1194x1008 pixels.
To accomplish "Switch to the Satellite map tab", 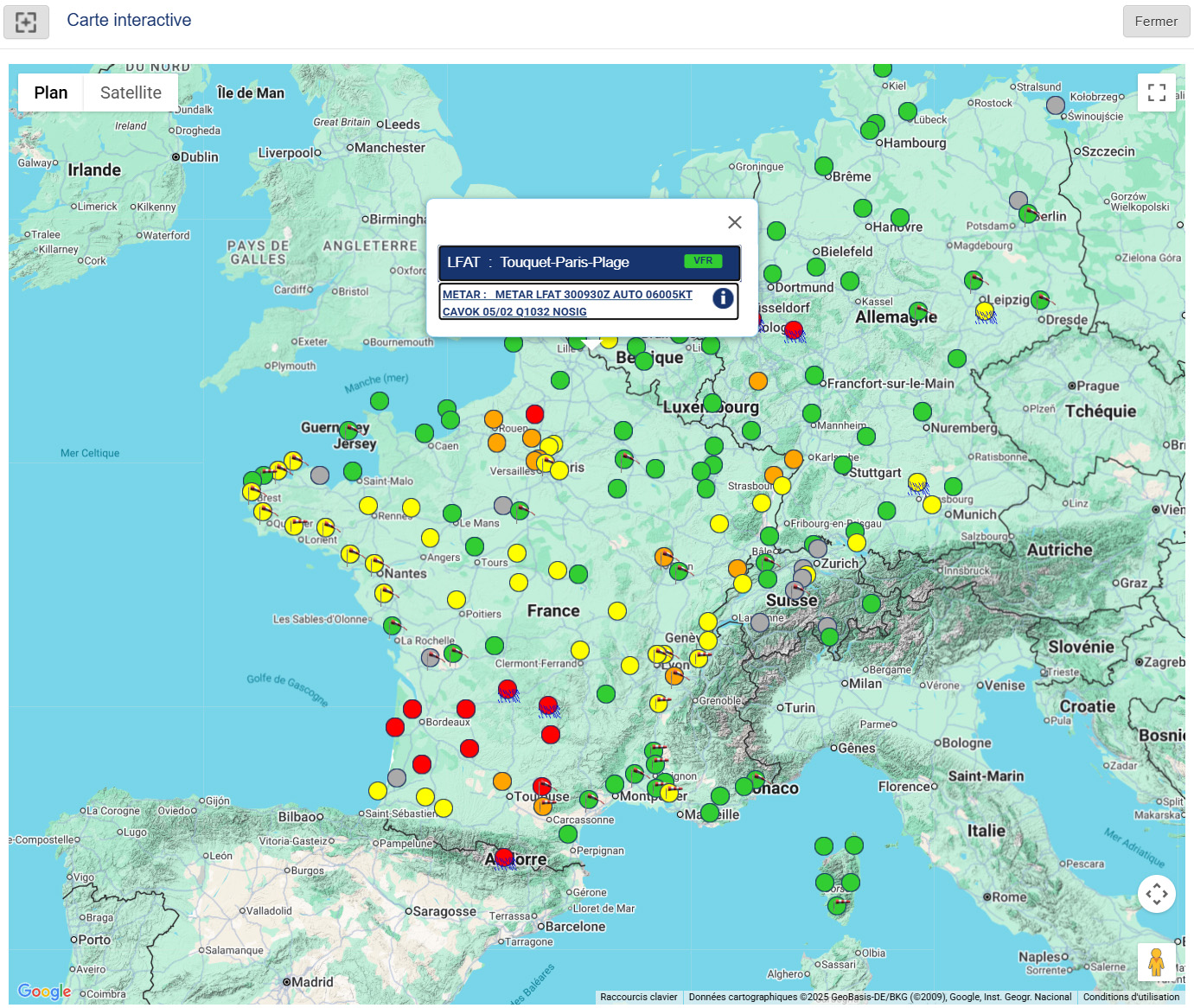I will 131,93.
